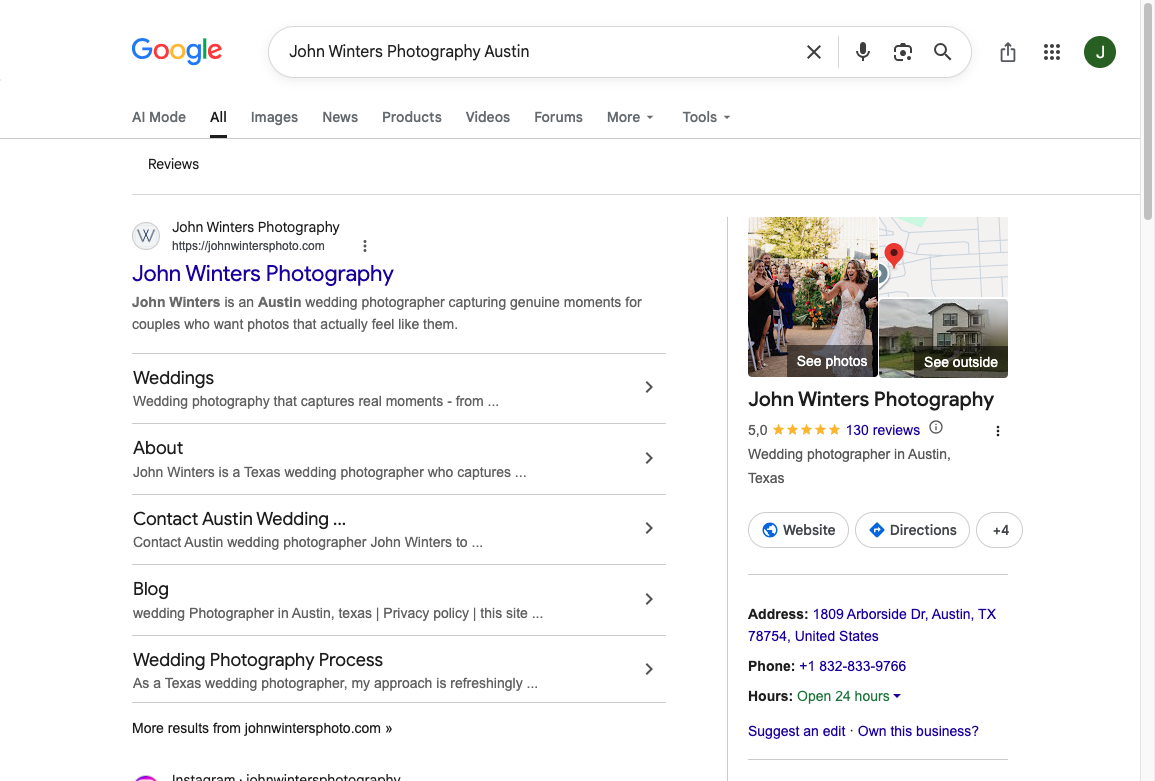Image resolution: width=1155 pixels, height=781 pixels.
Task: Open the See outside street view thumbnail
Action: click(x=943, y=338)
